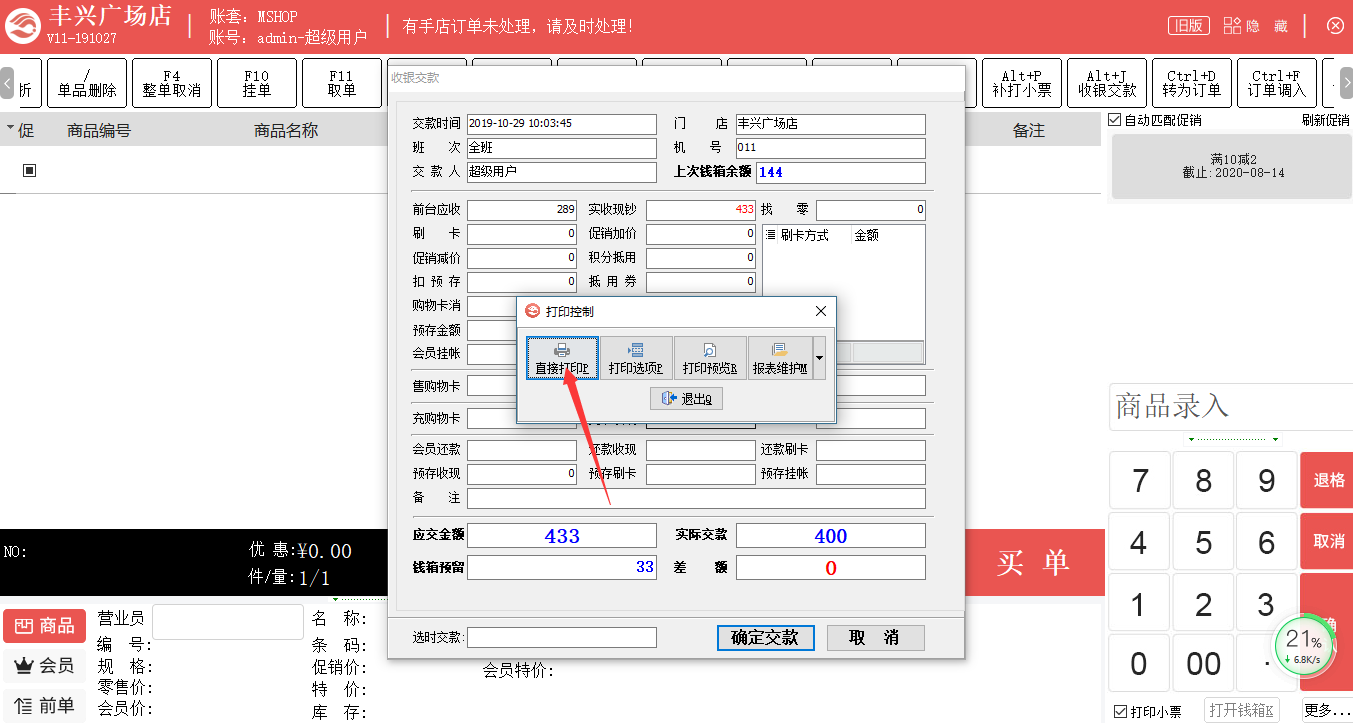Screen dimensions: 1353x723
Task: Click Alt+J 收银交款 toolbar button
Action: pos(1107,83)
